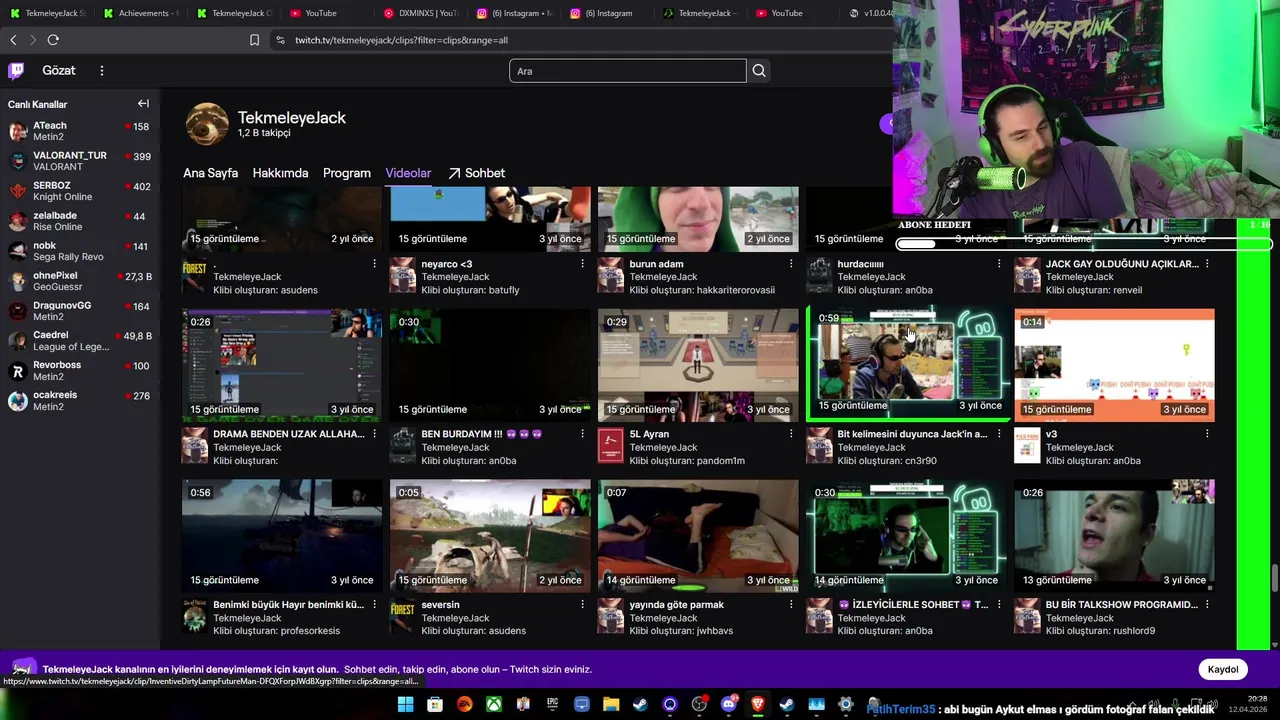This screenshot has width=1280, height=720.
Task: Collapse the Canlı Kanallar sidebar arrow
Action: (143, 103)
